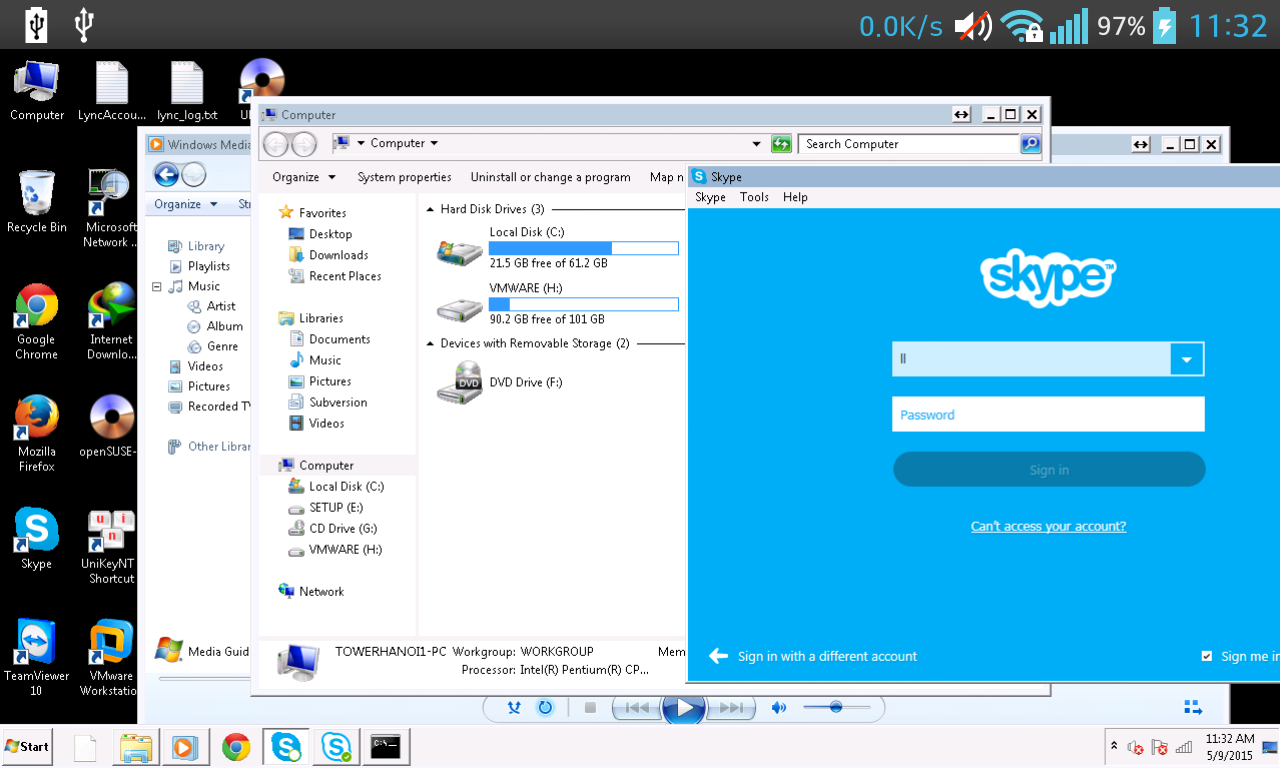Click Sign in button in Skype
Image resolution: width=1280 pixels, height=768 pixels.
[1049, 469]
